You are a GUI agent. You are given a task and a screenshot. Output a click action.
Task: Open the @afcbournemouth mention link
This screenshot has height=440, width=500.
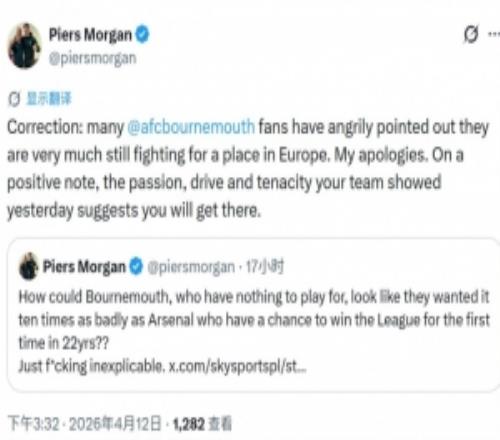[191, 127]
